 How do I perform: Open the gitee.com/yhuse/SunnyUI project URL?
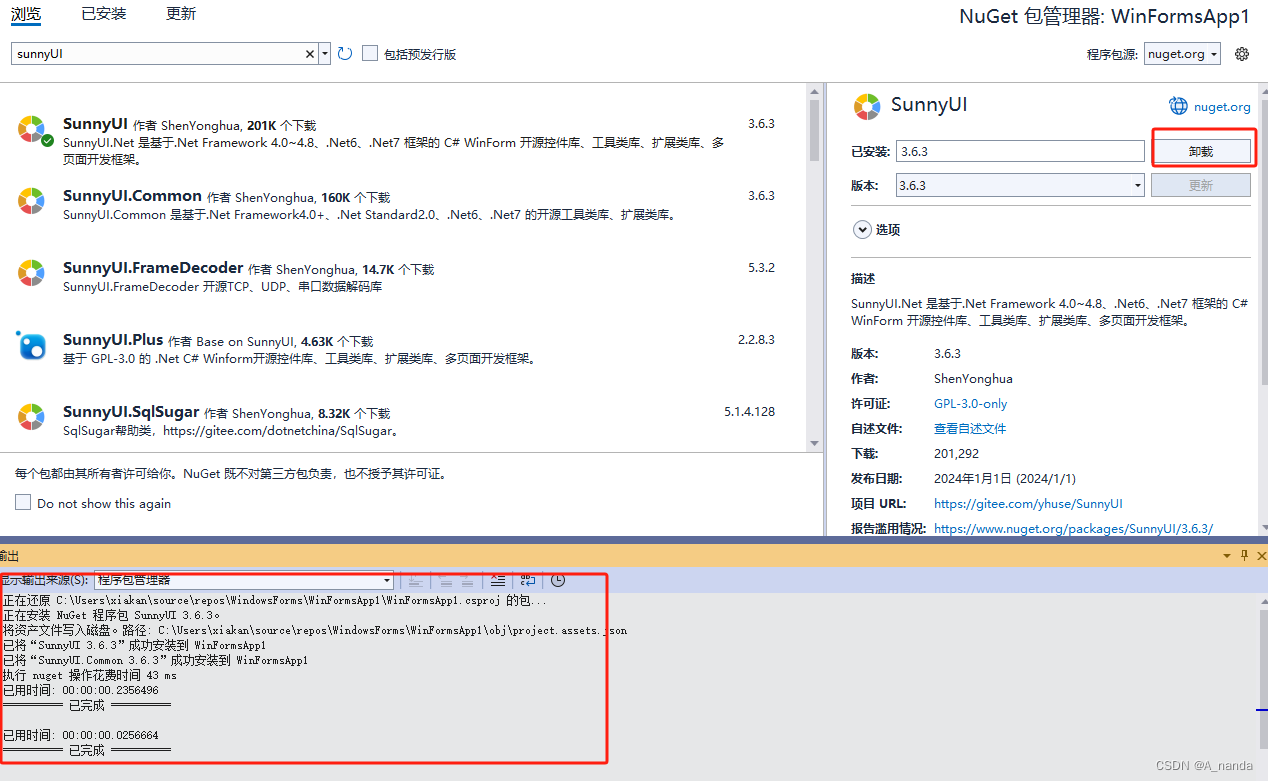tap(1028, 503)
